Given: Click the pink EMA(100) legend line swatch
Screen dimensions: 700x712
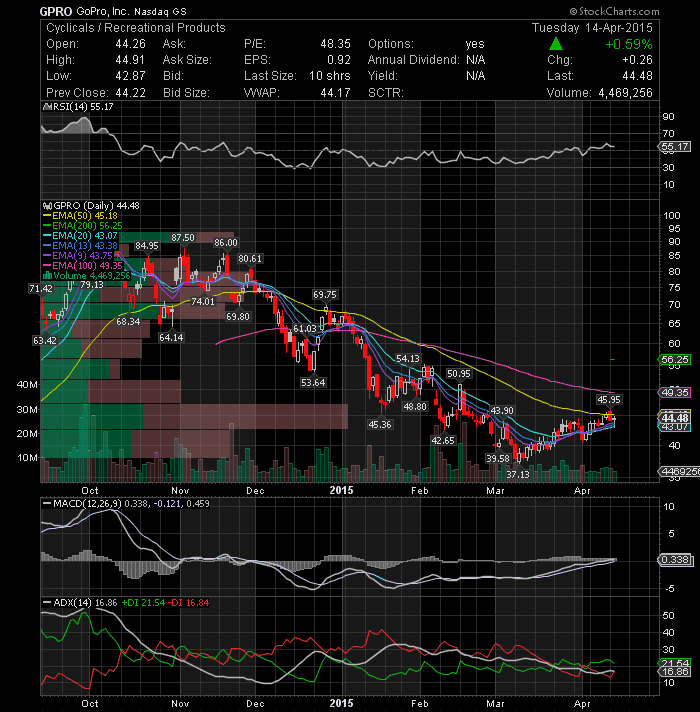Looking at the screenshot, I should pyautogui.click(x=47, y=266).
